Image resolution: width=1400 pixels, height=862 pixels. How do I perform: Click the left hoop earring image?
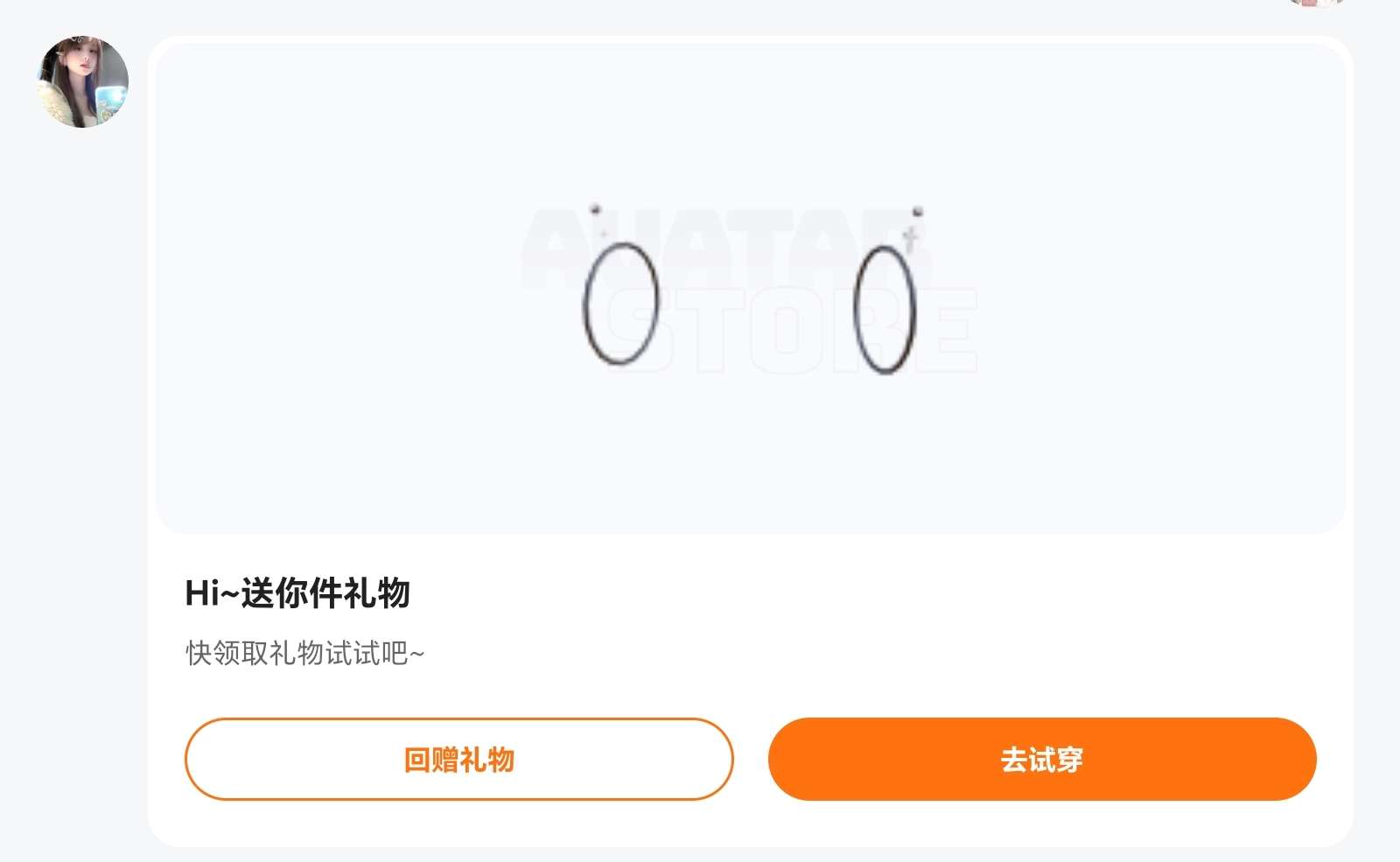(x=620, y=303)
